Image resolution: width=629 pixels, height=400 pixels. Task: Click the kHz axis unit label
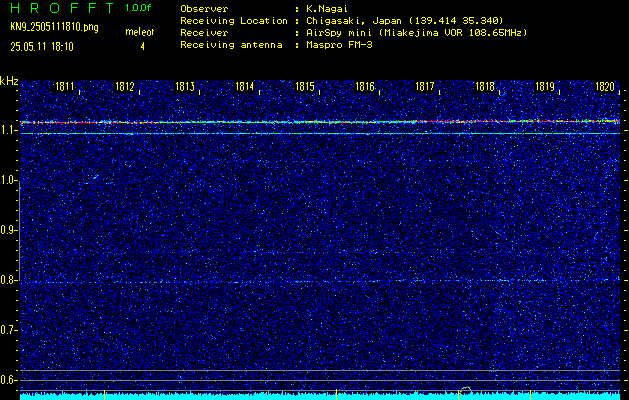9,81
